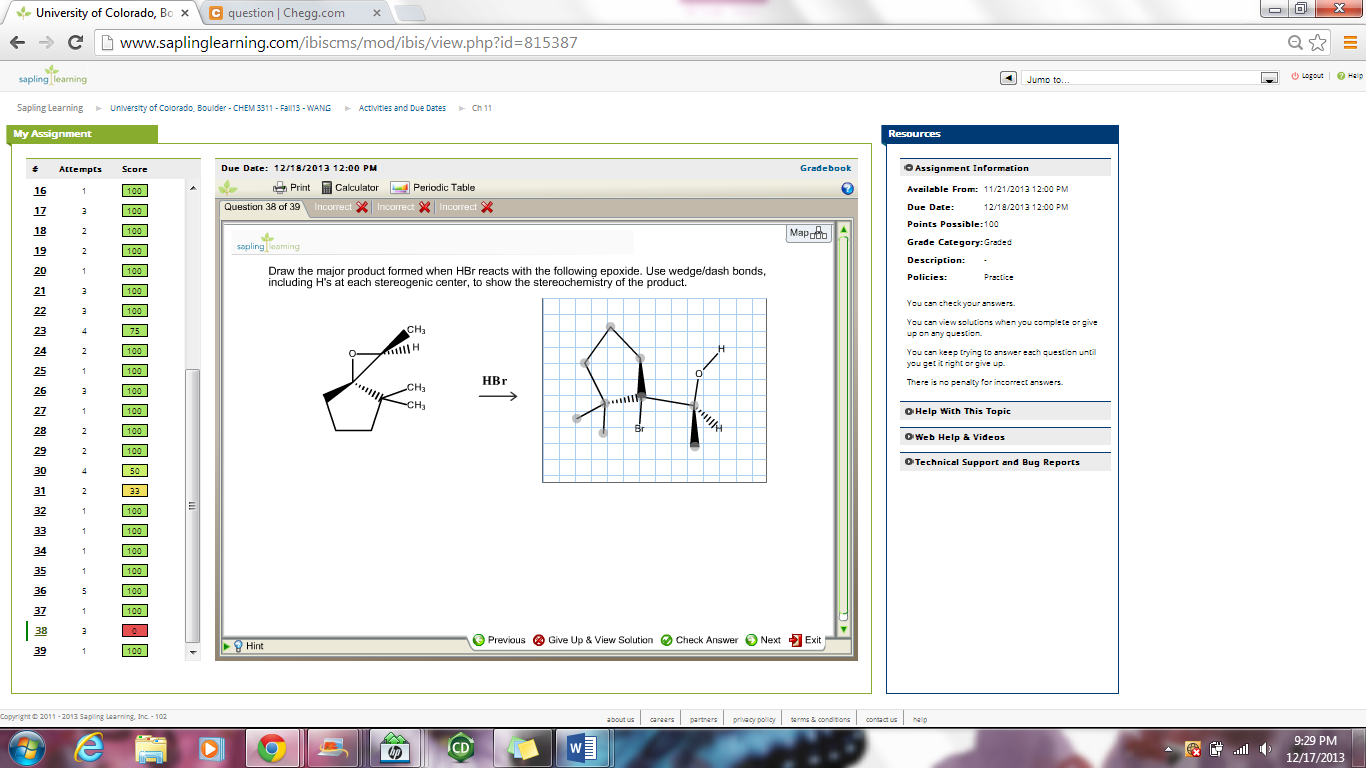The width and height of the screenshot is (1366, 768).
Task: Reload the current page
Action: [x=75, y=43]
